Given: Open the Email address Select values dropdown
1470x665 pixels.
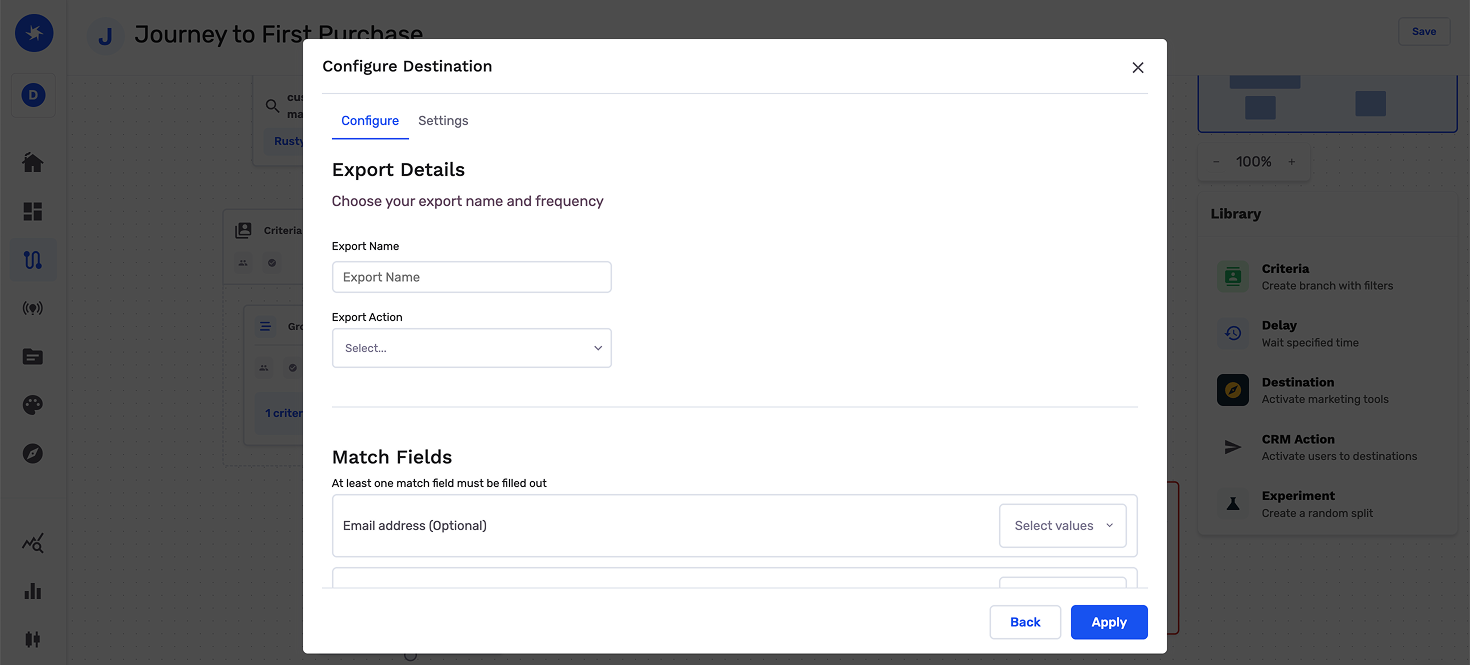Looking at the screenshot, I should coord(1062,526).
